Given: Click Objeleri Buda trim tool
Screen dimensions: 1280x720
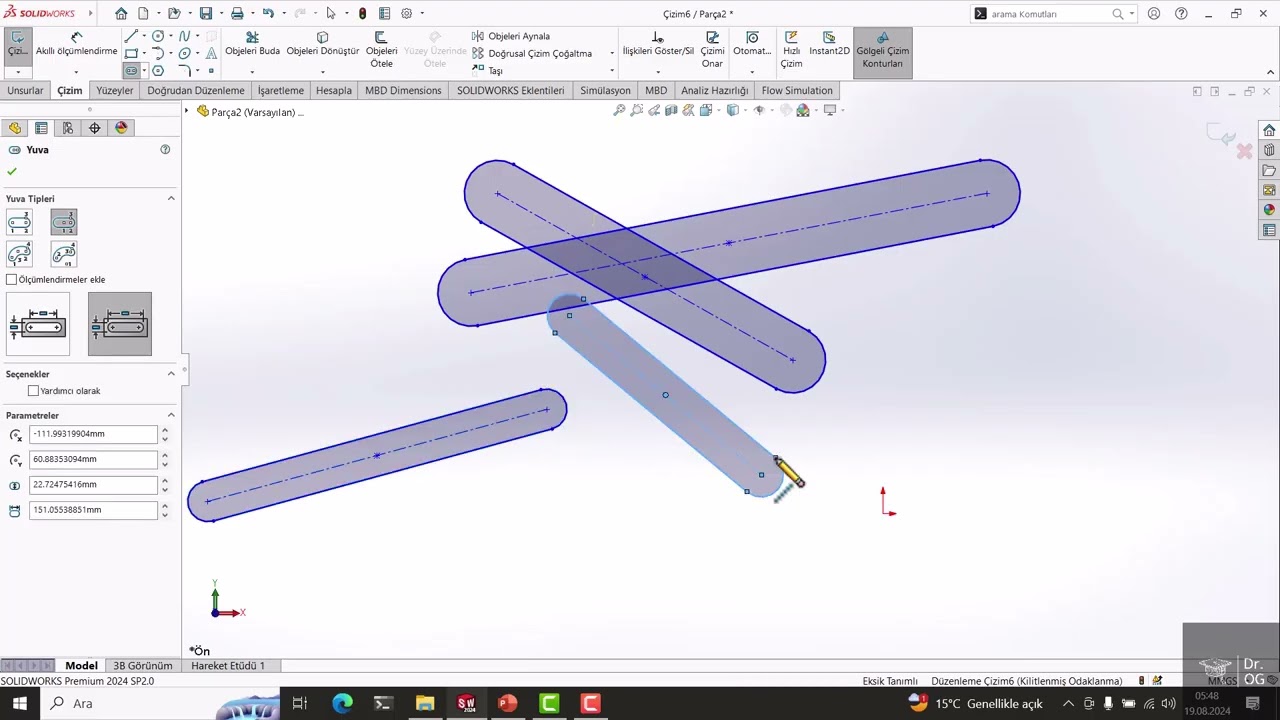Looking at the screenshot, I should click(x=252, y=44).
